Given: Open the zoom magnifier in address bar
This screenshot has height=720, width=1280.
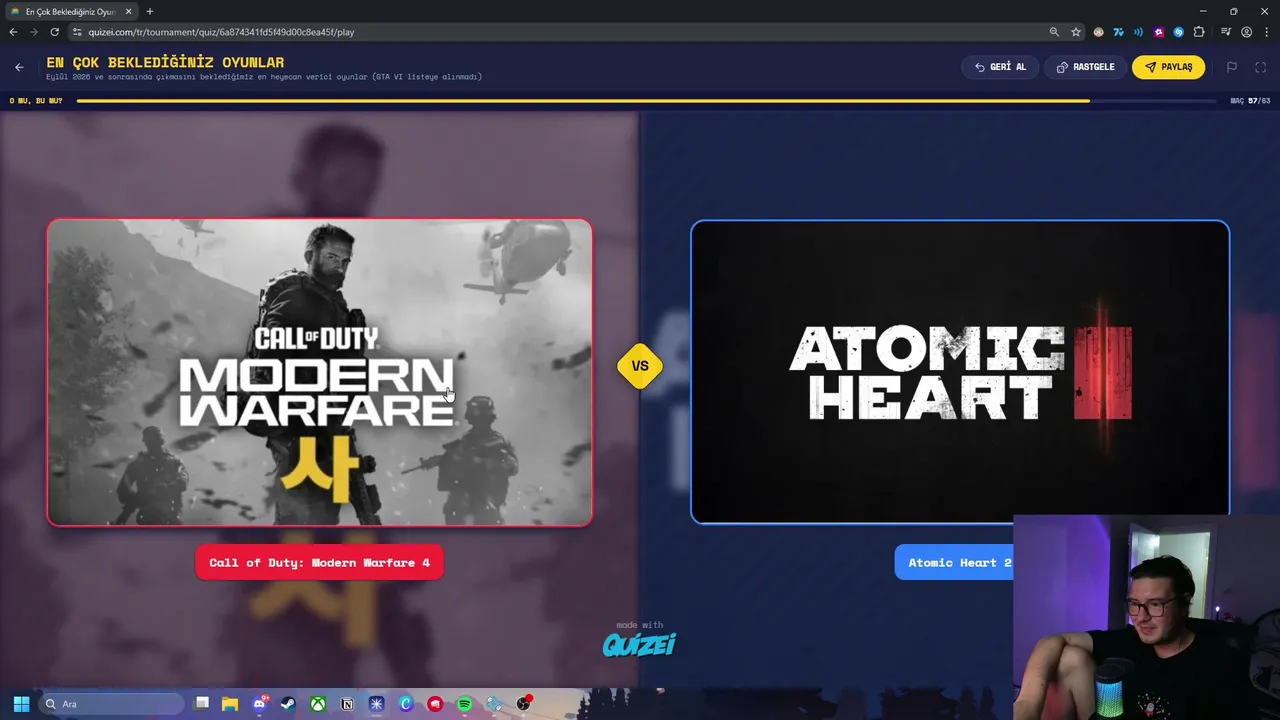Looking at the screenshot, I should (1054, 32).
